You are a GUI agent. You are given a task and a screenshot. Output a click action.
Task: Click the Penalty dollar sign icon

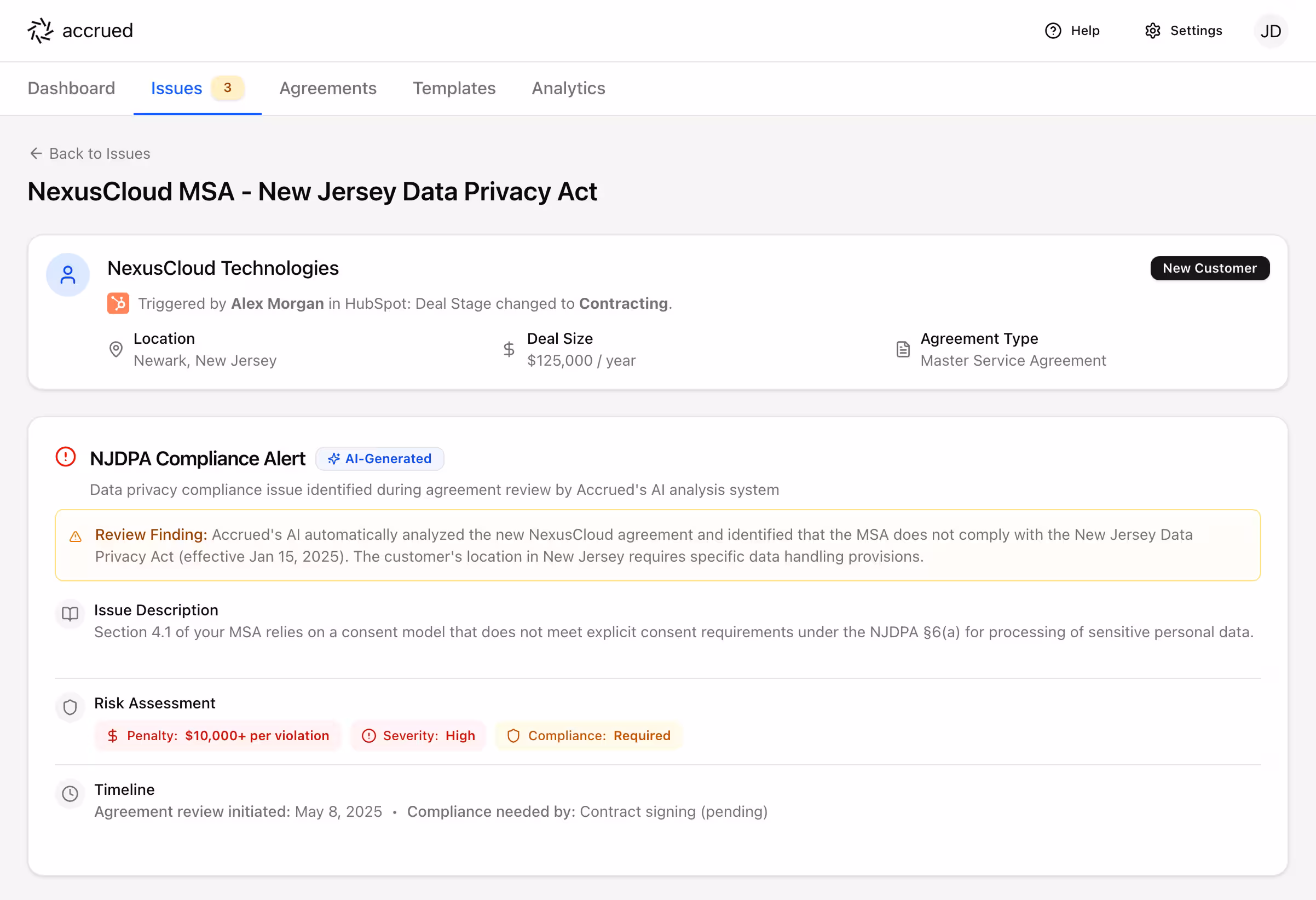point(113,736)
